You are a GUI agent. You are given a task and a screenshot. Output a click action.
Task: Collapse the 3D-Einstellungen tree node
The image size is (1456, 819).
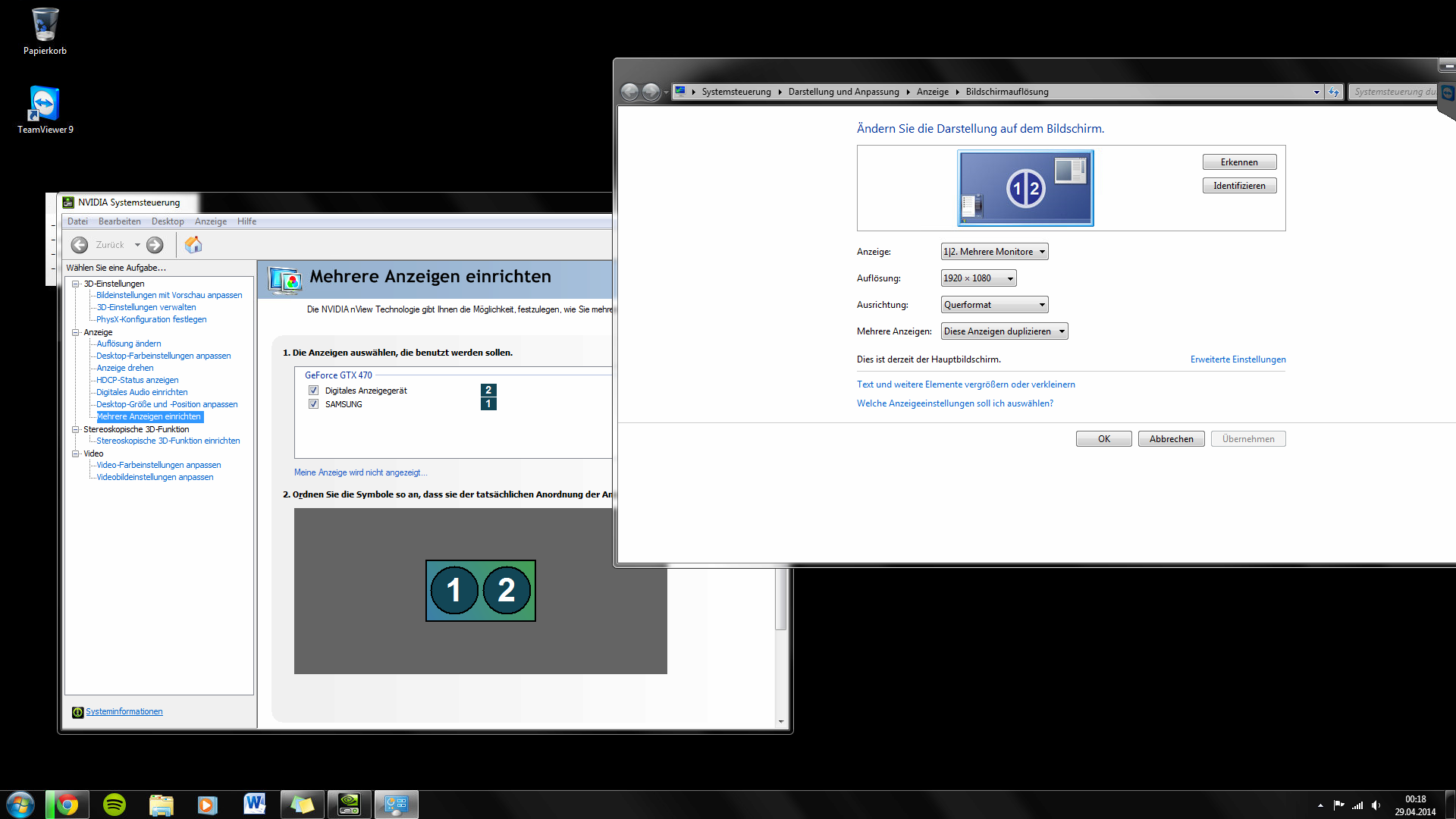[76, 284]
